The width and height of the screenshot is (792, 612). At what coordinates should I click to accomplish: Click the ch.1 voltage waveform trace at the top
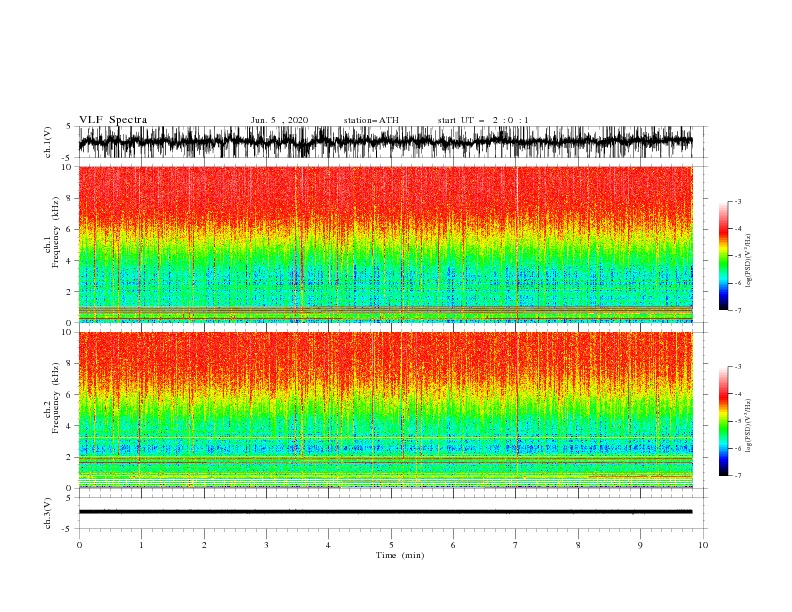[385, 142]
